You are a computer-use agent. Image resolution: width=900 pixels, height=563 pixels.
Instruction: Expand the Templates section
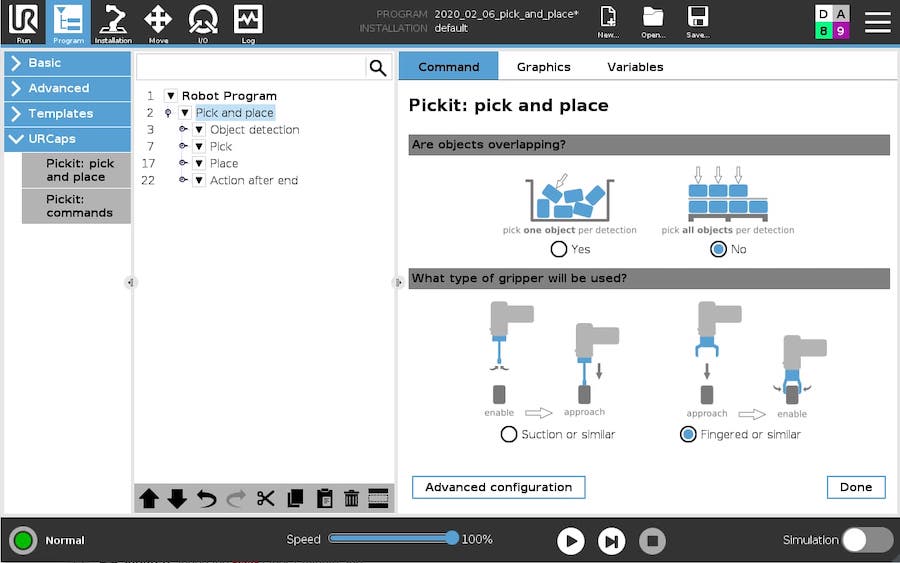(68, 114)
